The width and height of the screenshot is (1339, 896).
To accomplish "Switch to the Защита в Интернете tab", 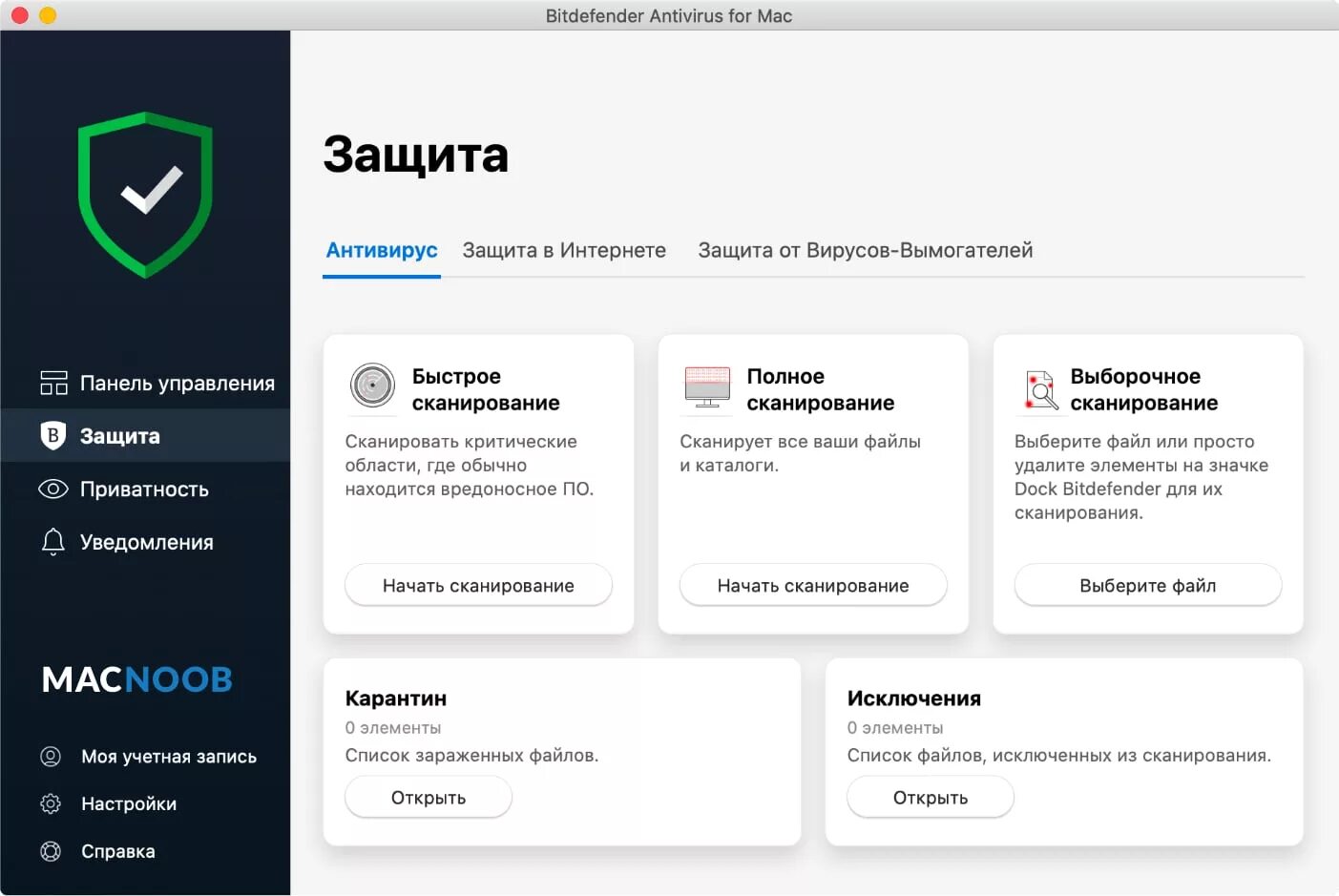I will pyautogui.click(x=564, y=250).
